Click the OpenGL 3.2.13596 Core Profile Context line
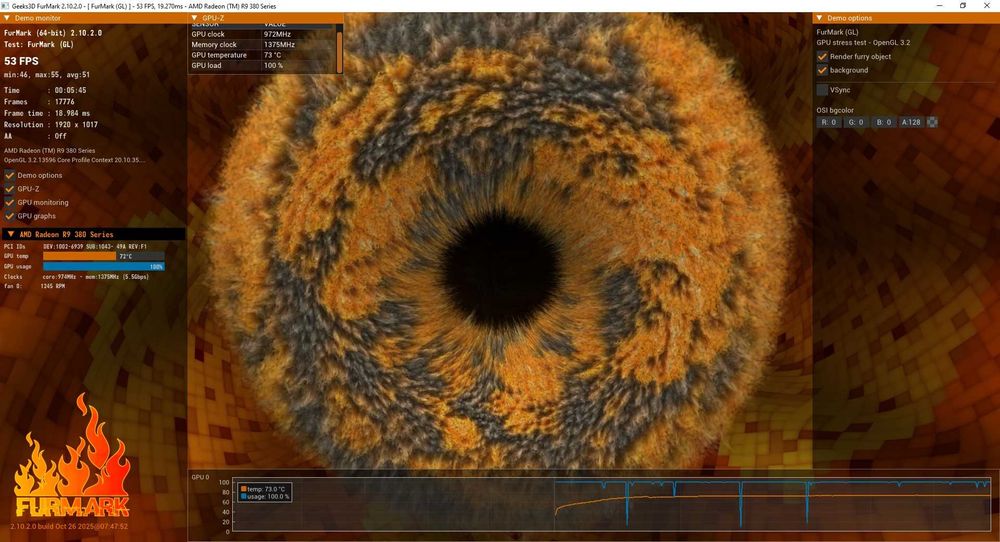The width and height of the screenshot is (1000, 542). [x=74, y=159]
